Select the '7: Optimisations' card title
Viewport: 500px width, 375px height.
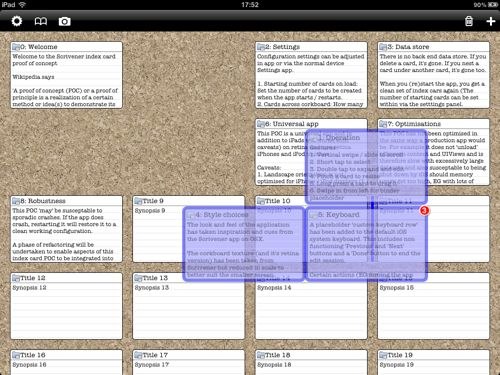(x=414, y=124)
